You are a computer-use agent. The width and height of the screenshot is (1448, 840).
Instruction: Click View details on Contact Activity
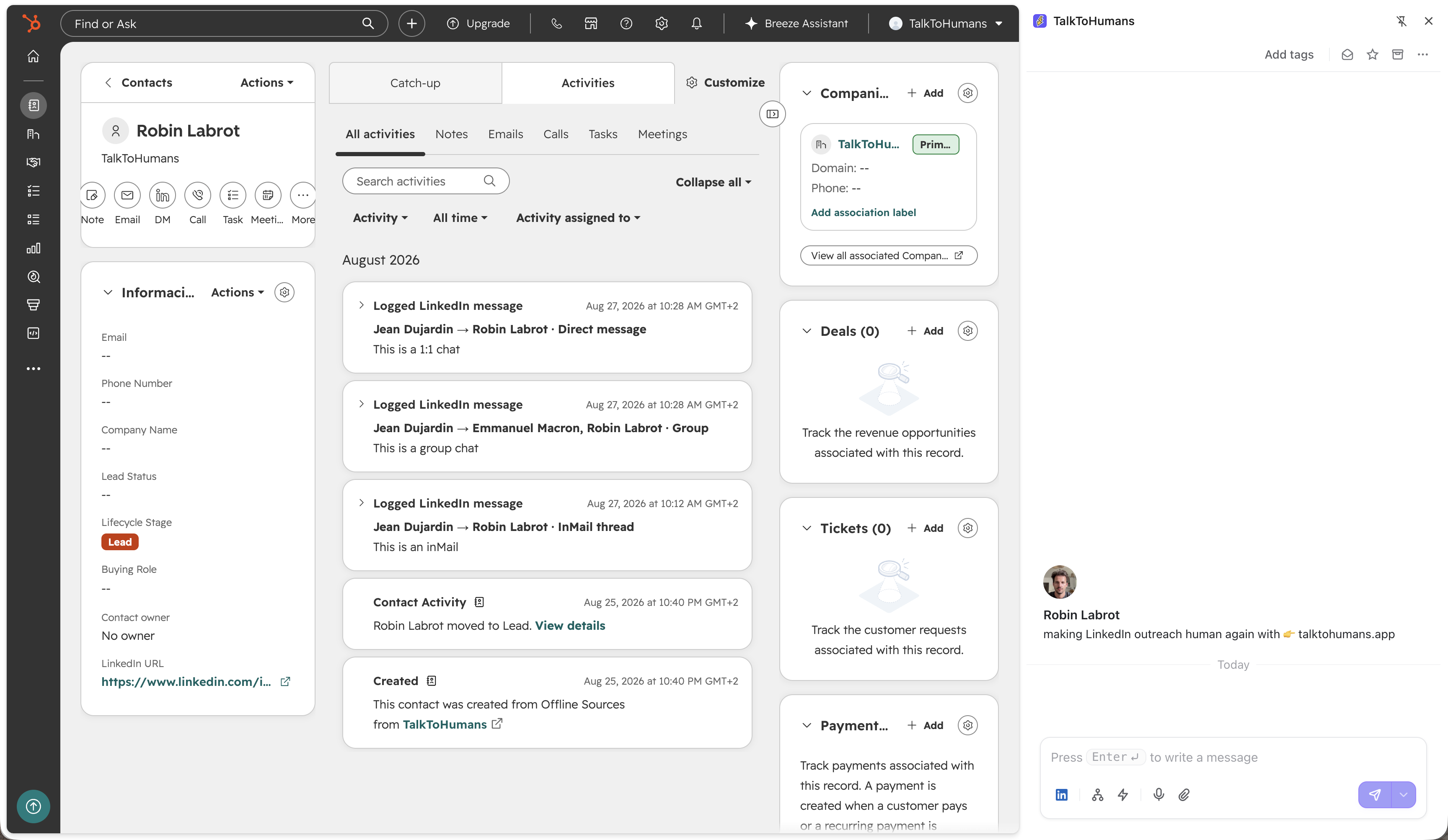point(570,625)
